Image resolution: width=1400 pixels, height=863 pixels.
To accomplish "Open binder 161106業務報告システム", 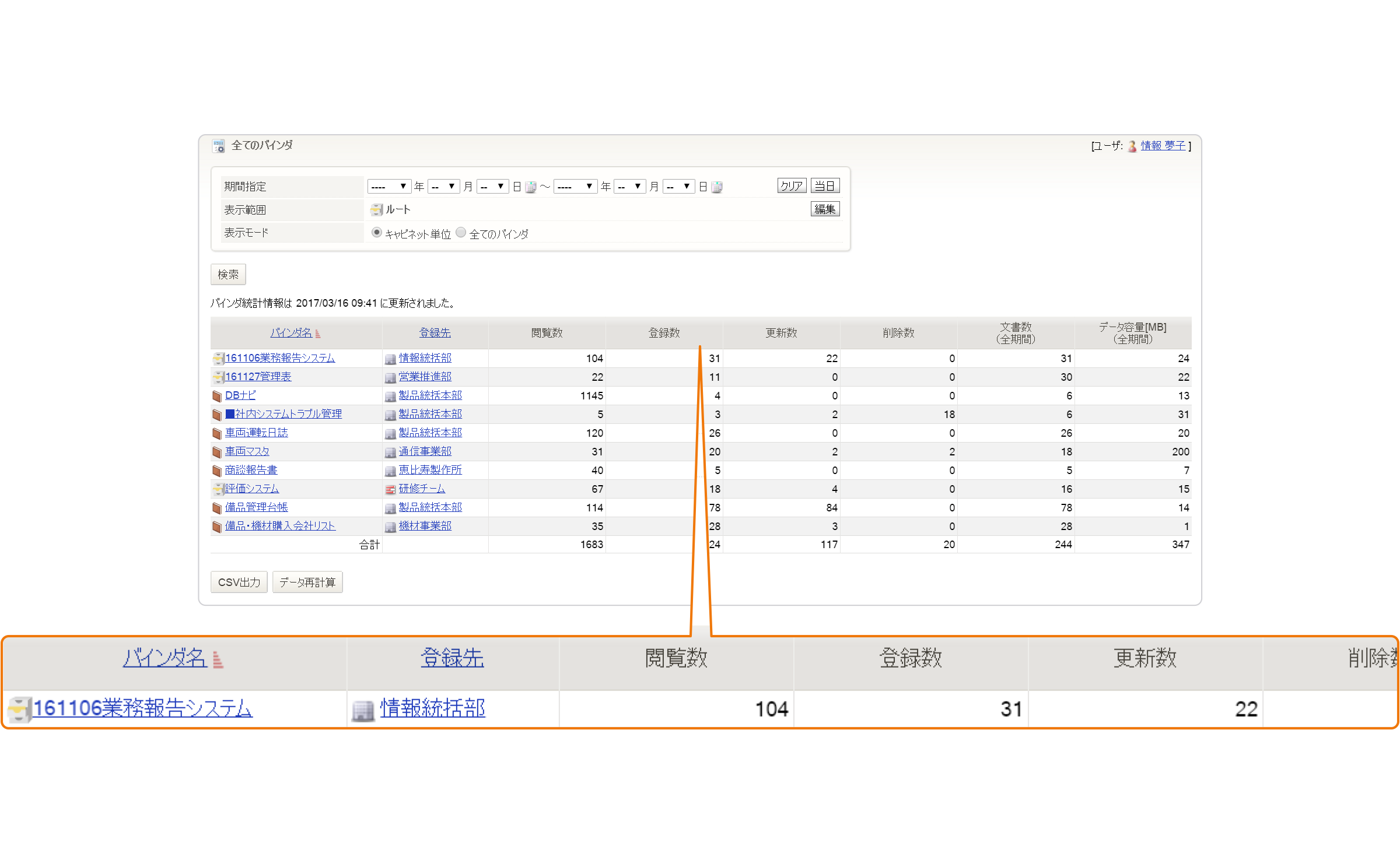I will (280, 358).
